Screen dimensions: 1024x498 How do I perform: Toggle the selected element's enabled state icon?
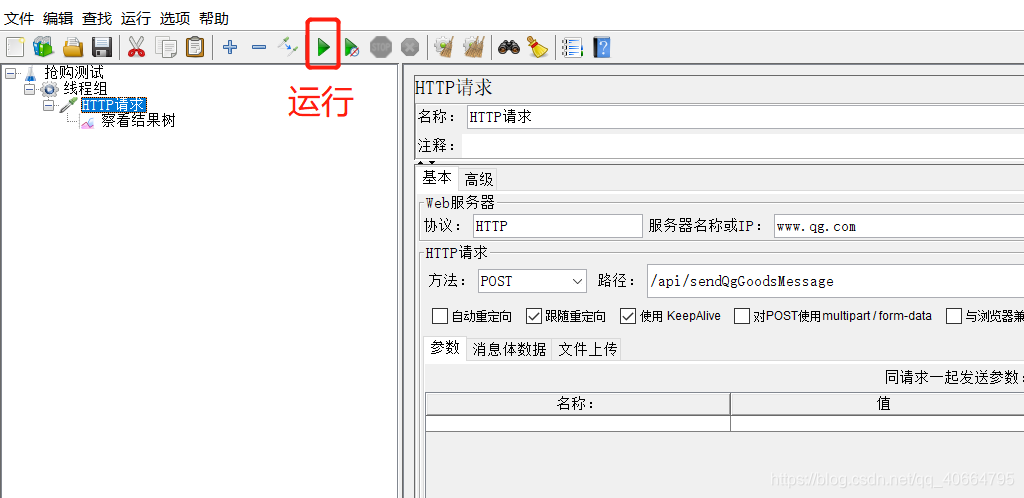[287, 47]
